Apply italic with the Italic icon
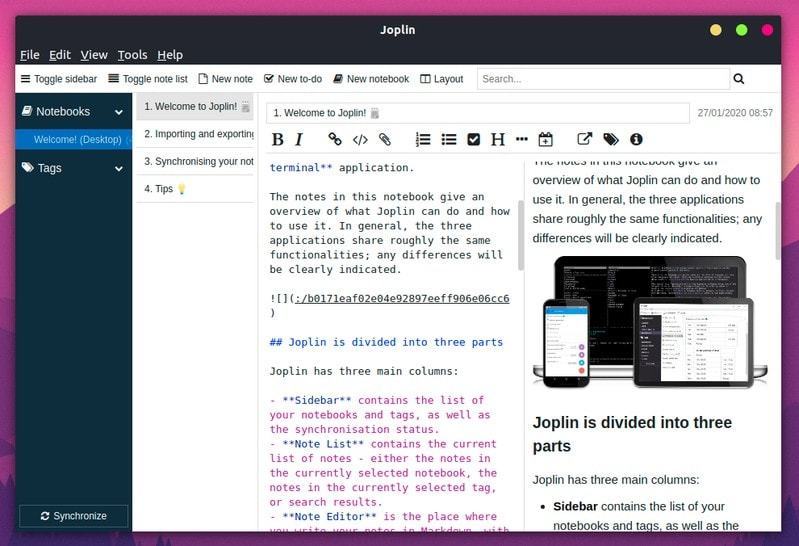 (299, 139)
